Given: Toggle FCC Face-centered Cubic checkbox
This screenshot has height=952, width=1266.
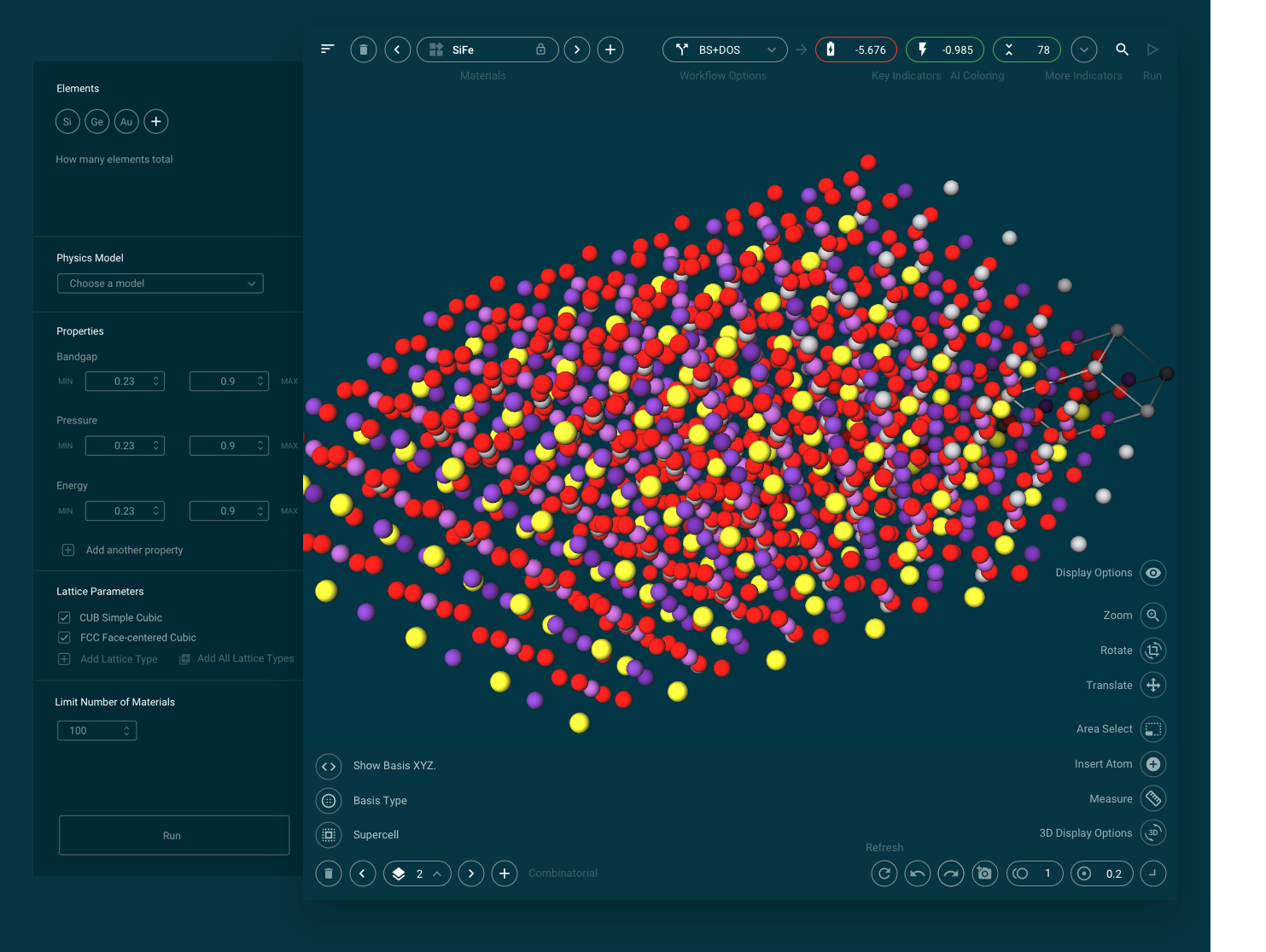Looking at the screenshot, I should click(x=64, y=637).
